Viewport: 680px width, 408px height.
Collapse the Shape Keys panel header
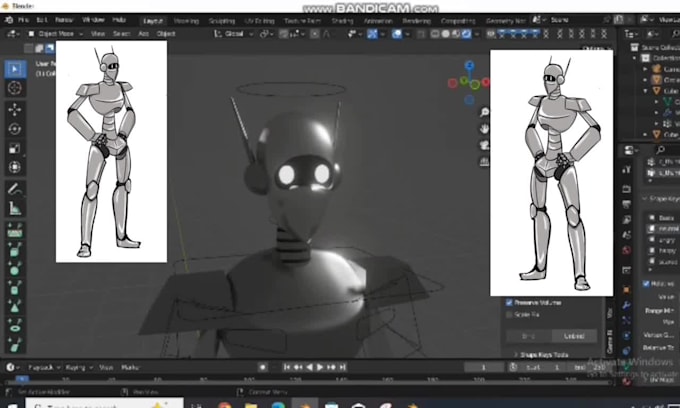point(660,199)
